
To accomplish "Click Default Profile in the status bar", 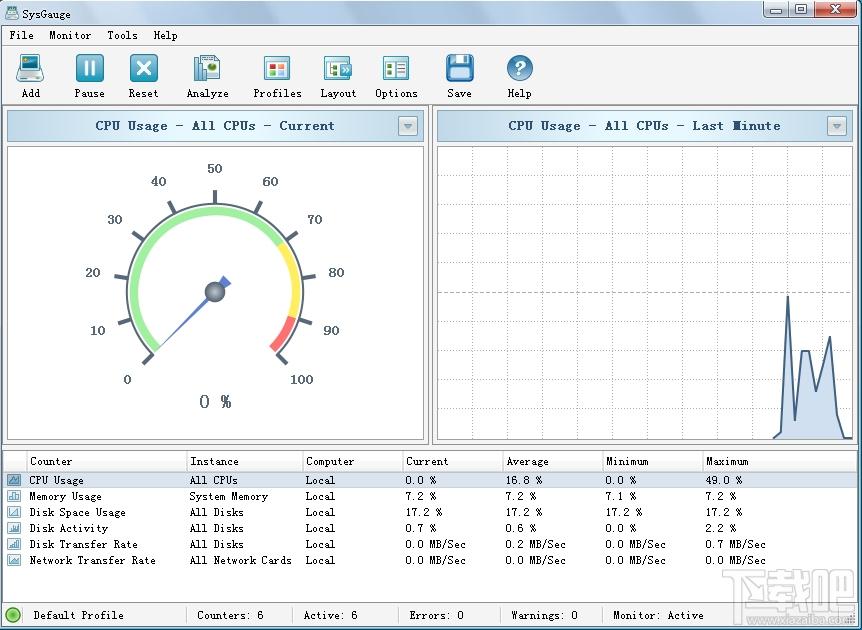I will (x=79, y=615).
